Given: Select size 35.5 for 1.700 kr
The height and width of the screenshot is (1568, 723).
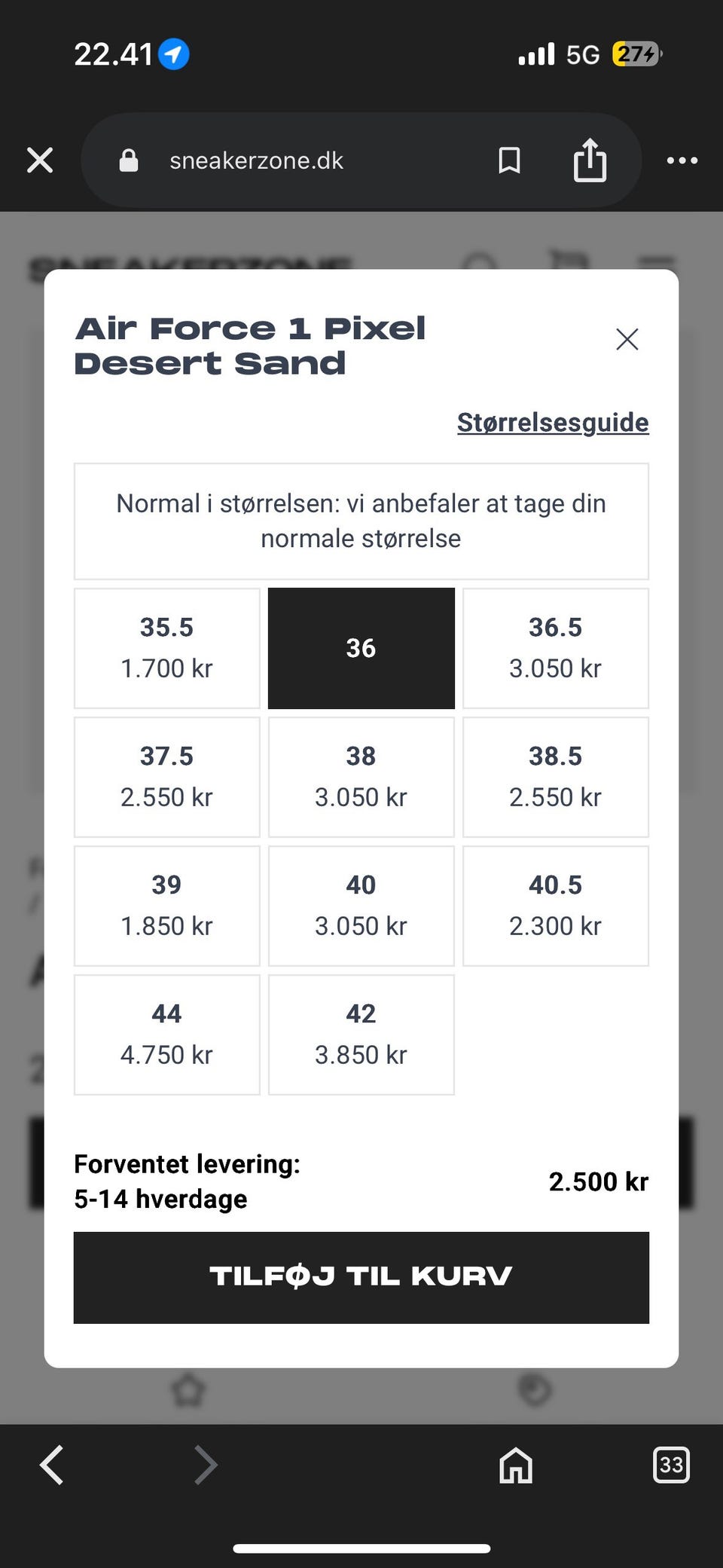Looking at the screenshot, I should coord(166,648).
